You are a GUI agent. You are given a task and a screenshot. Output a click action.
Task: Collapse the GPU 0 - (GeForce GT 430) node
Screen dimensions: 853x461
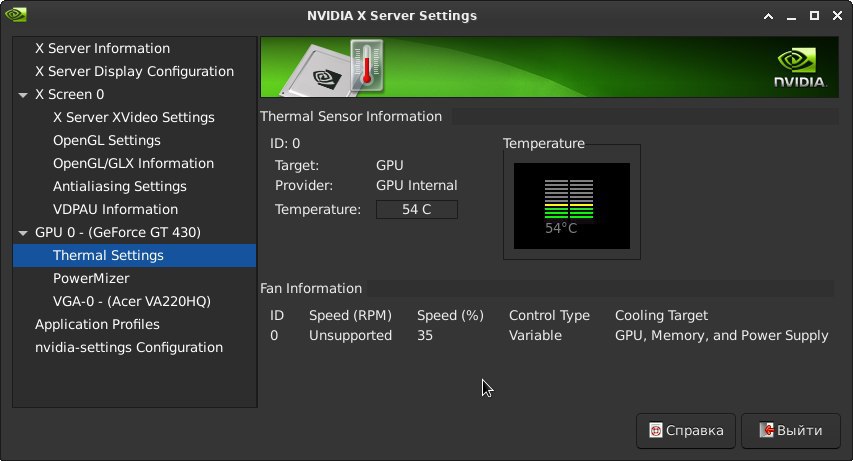[x=23, y=233]
